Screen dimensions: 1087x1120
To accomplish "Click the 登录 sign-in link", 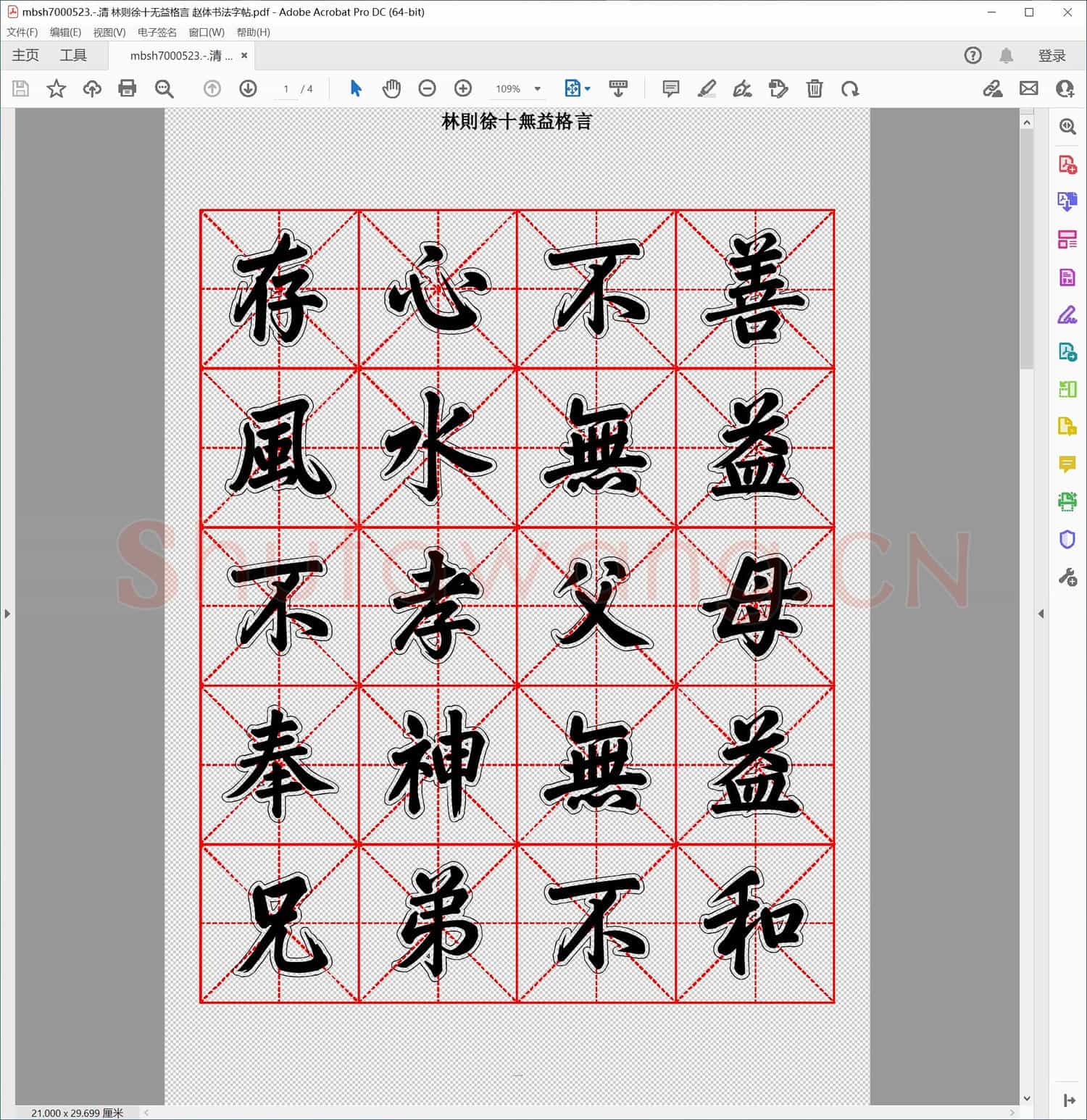I will click(1053, 55).
